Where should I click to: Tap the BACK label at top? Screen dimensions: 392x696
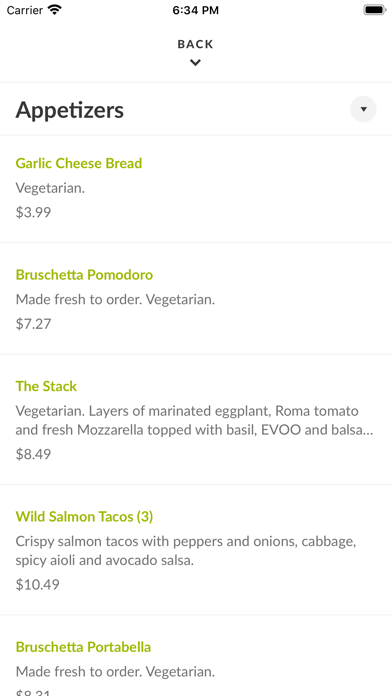click(195, 44)
